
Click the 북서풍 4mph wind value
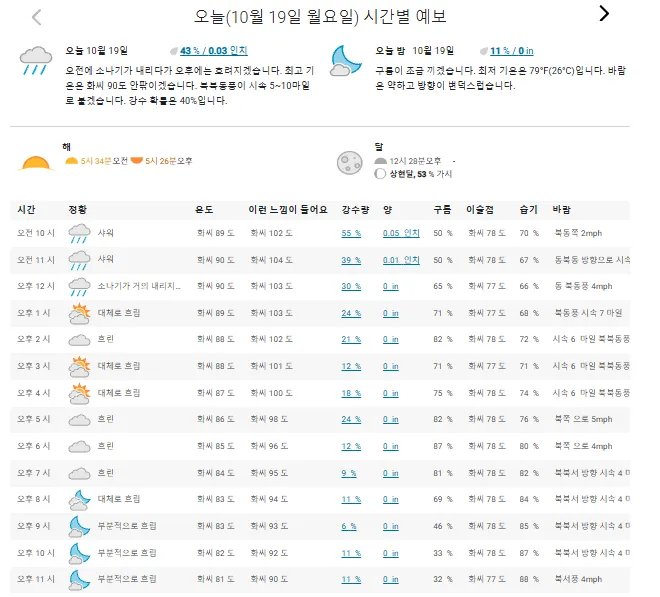[x=578, y=579]
